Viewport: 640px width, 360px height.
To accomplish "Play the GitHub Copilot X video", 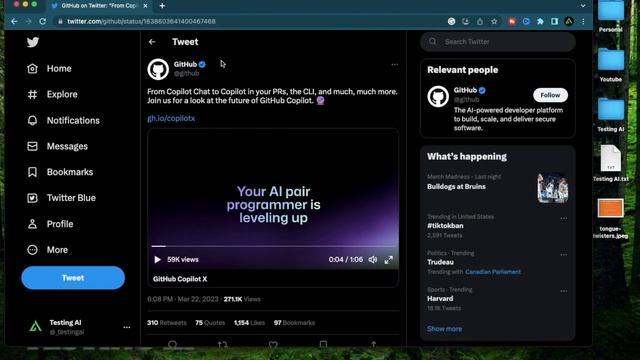I will pyautogui.click(x=158, y=260).
